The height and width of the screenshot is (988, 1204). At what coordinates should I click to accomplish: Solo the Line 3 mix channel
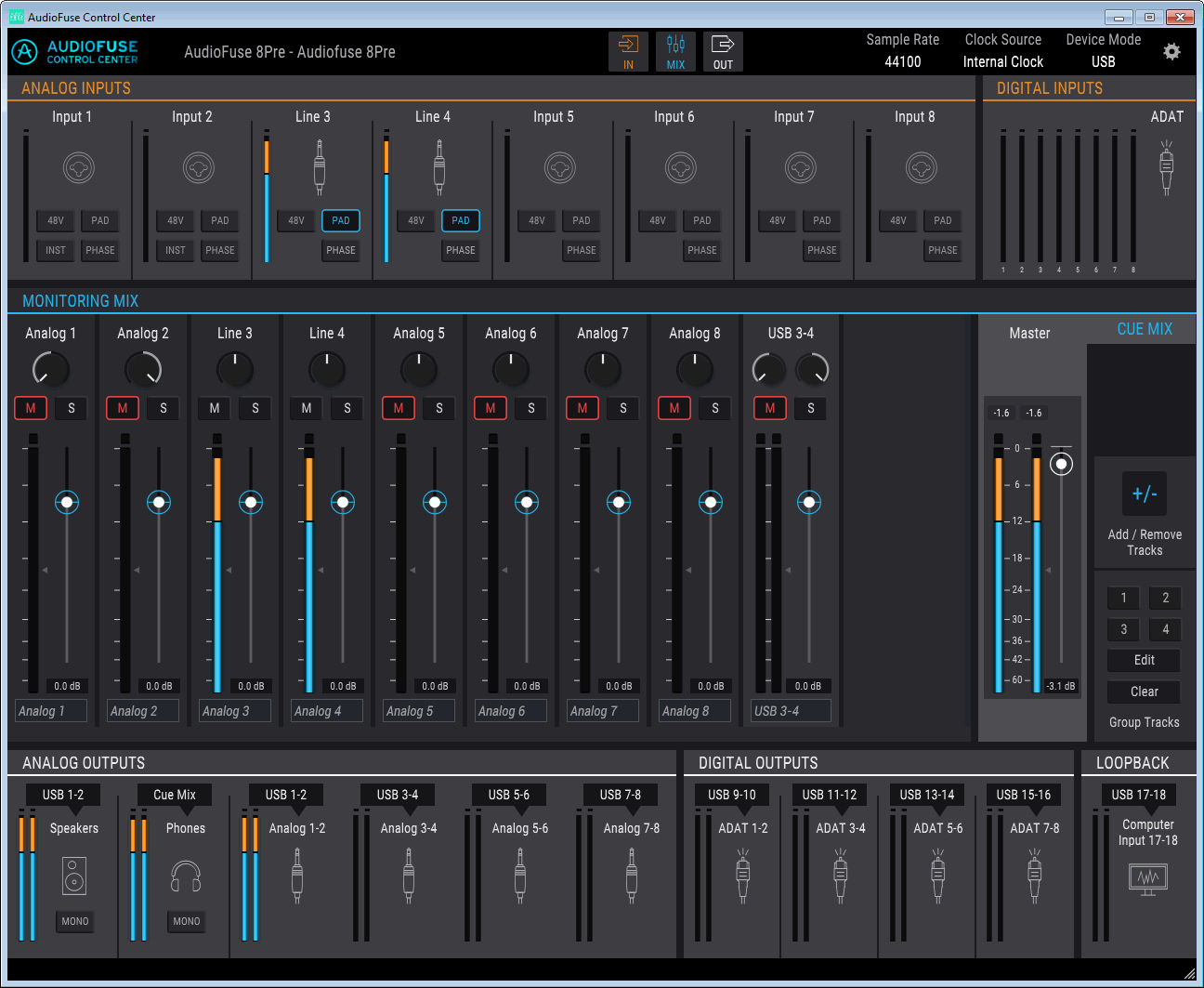click(x=255, y=408)
